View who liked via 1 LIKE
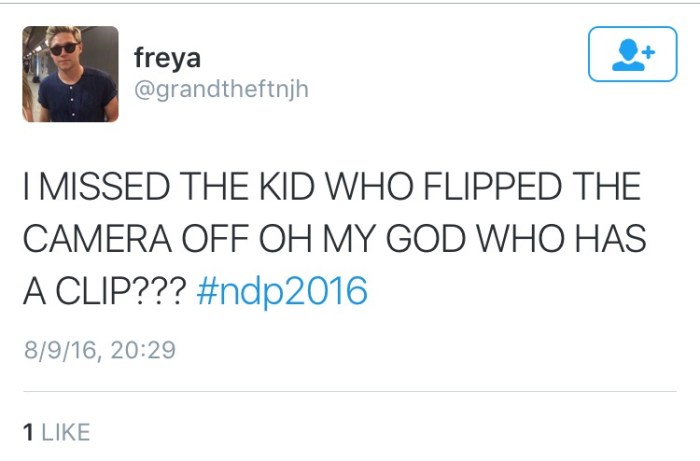 click(57, 432)
